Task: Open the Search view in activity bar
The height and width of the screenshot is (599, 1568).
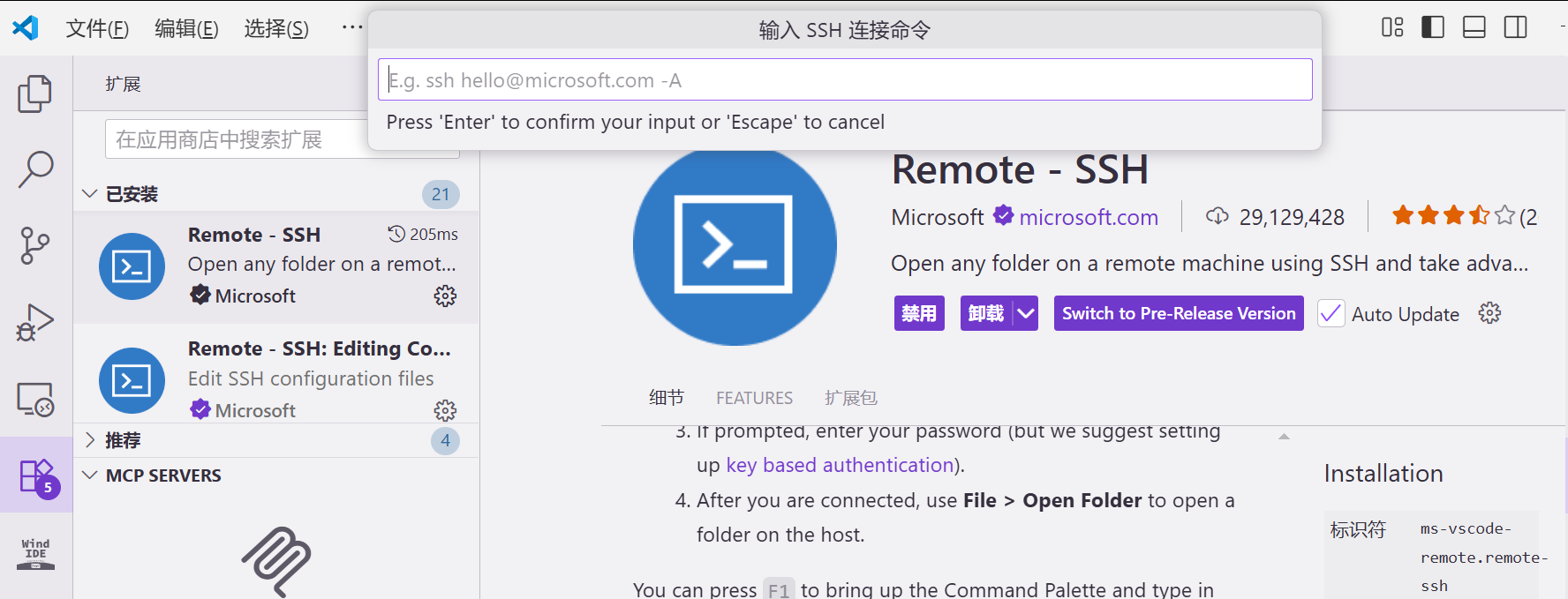Action: tap(35, 168)
